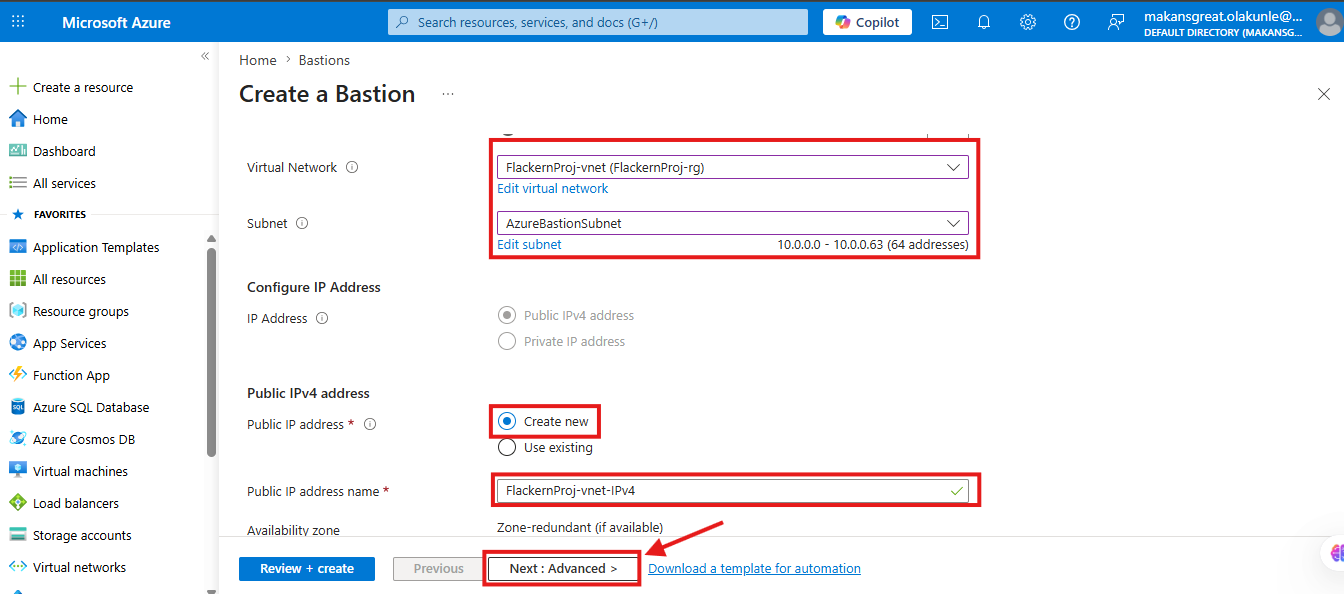Click the Azure Cosmos DB icon
The width and height of the screenshot is (1344, 594).
pos(17,439)
